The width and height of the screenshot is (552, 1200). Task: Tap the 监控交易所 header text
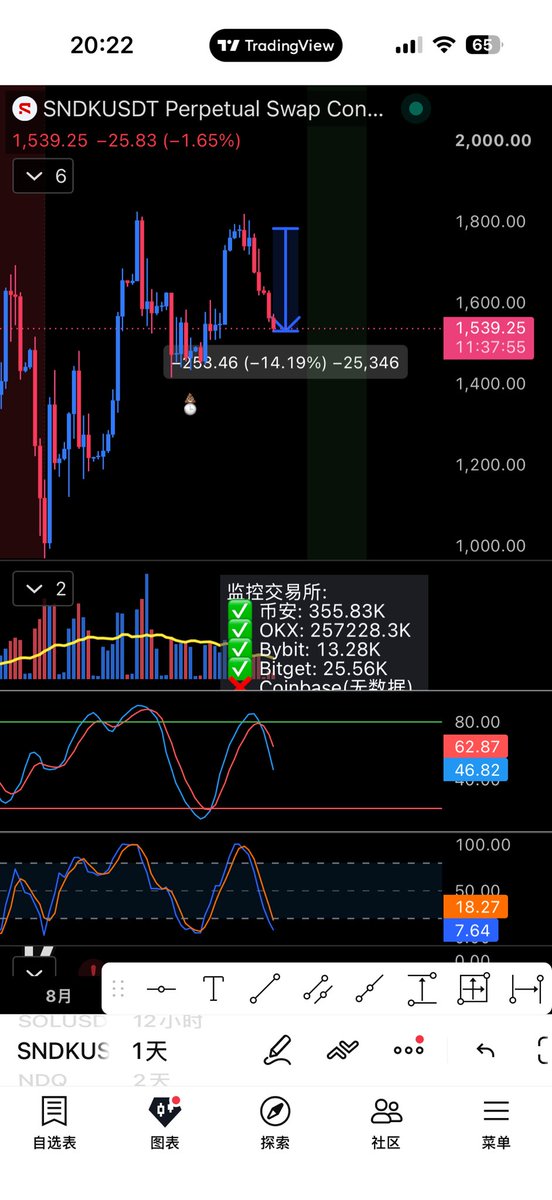pos(277,592)
